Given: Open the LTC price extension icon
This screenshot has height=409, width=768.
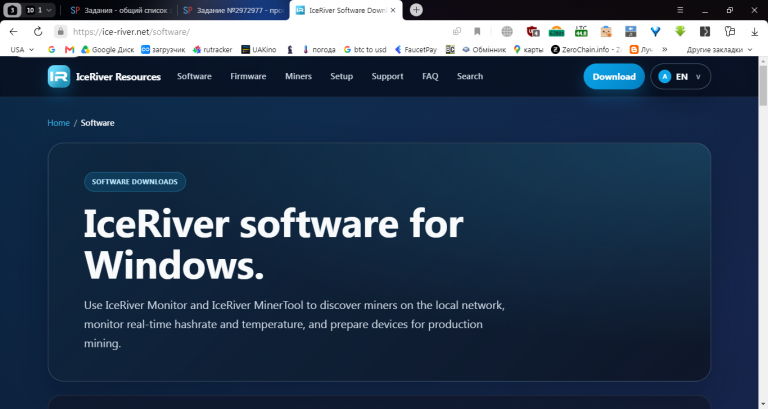Looking at the screenshot, I should (x=581, y=31).
